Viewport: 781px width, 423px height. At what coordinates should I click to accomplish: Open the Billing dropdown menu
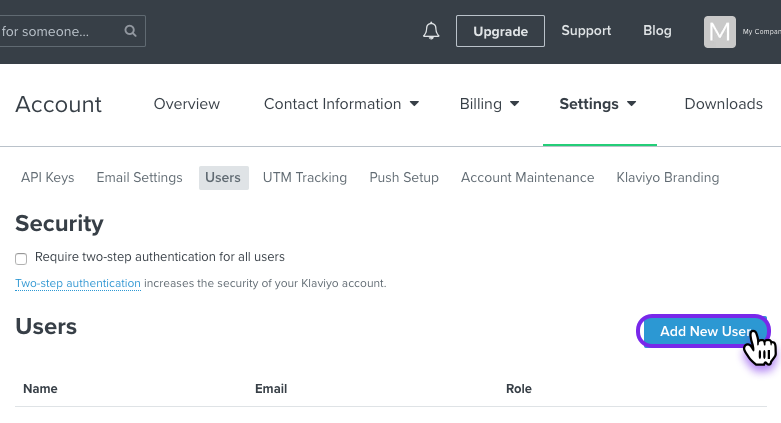pyautogui.click(x=489, y=104)
